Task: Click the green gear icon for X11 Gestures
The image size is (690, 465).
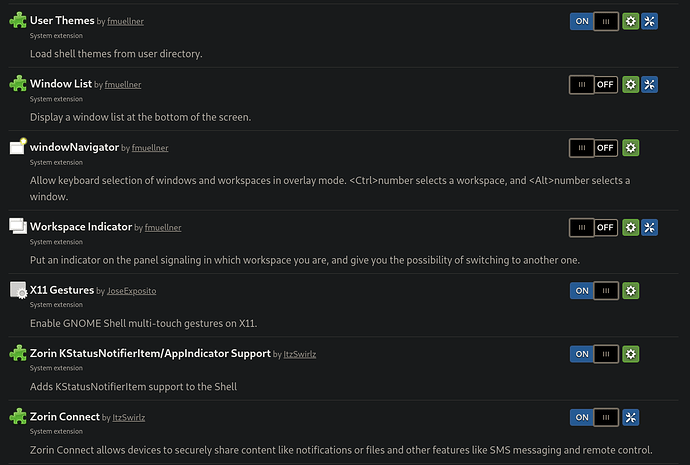Action: (x=630, y=291)
